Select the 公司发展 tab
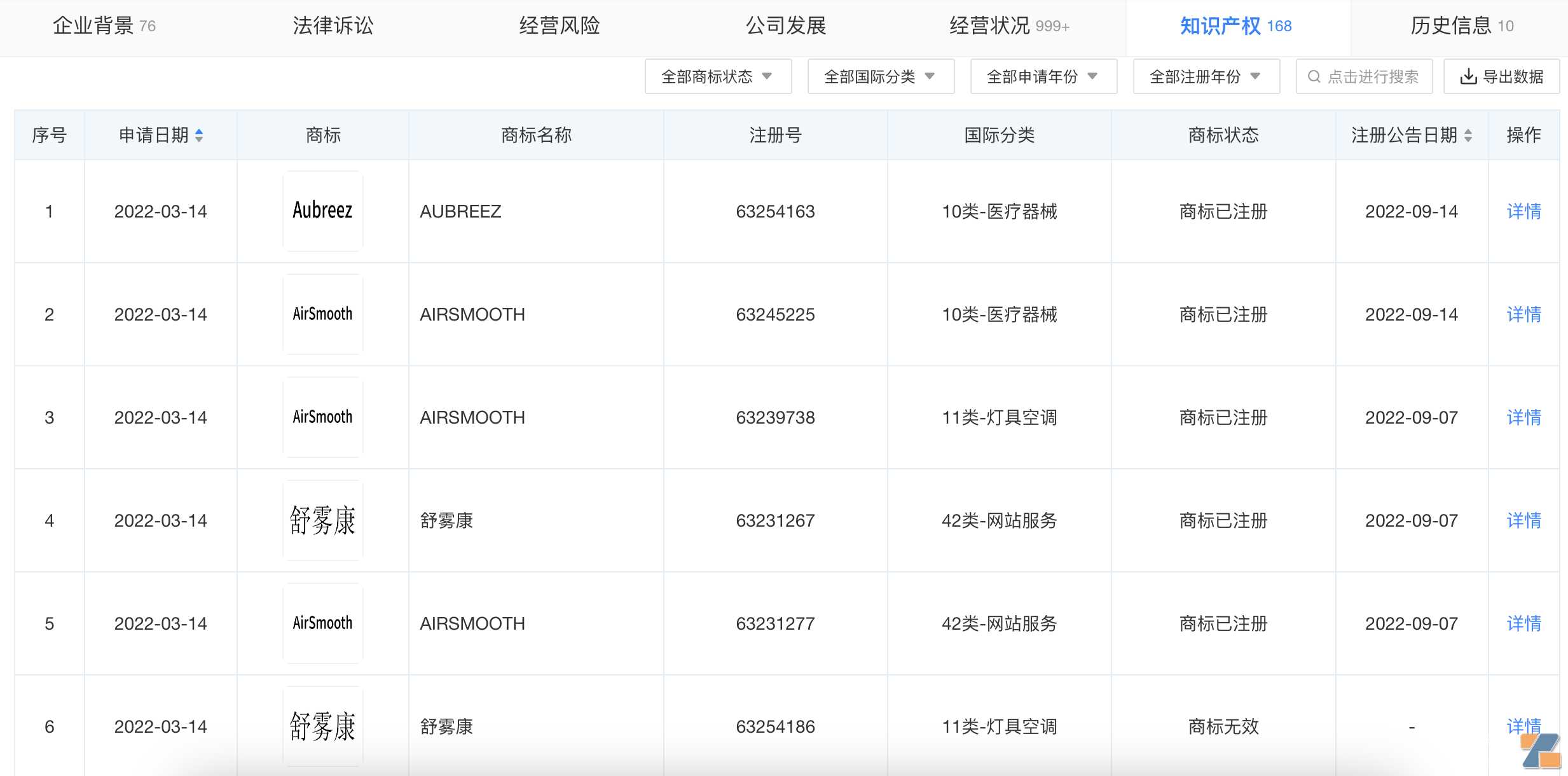The height and width of the screenshot is (776, 1568). tap(785, 25)
